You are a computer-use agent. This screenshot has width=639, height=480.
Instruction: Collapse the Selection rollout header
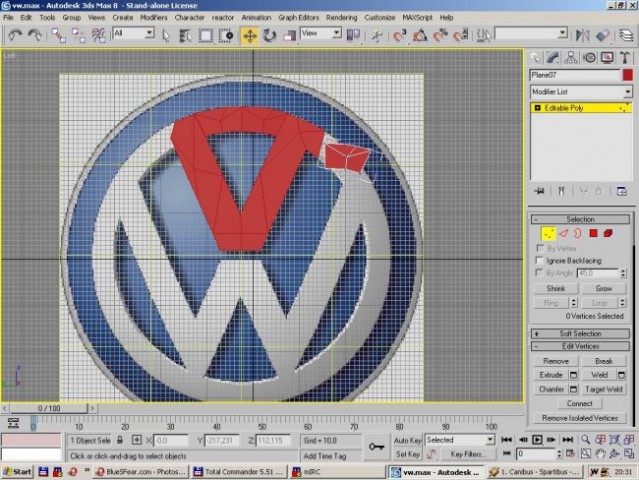point(580,219)
